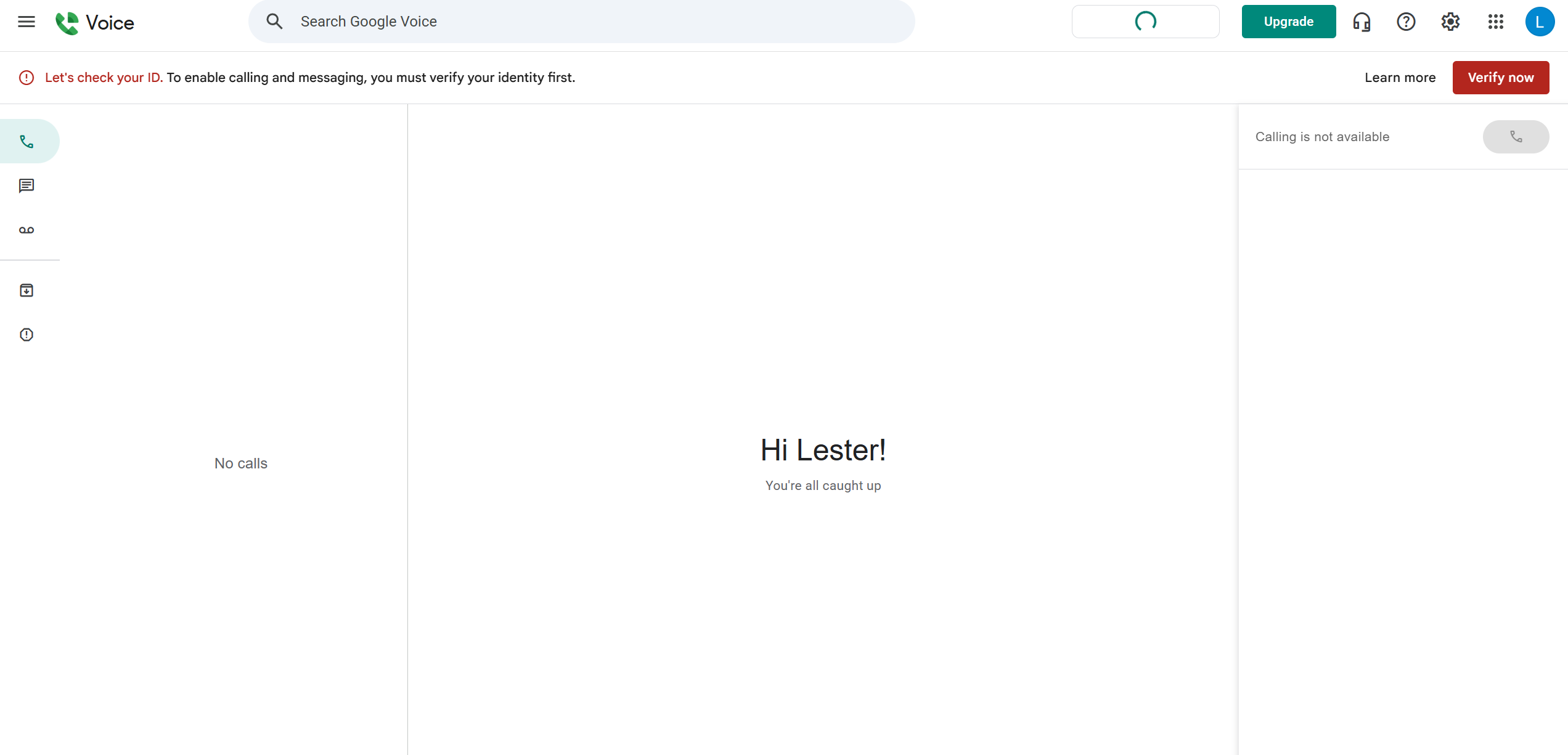The image size is (1568, 755).
Task: Open the account avatar labeled L
Action: (1540, 22)
